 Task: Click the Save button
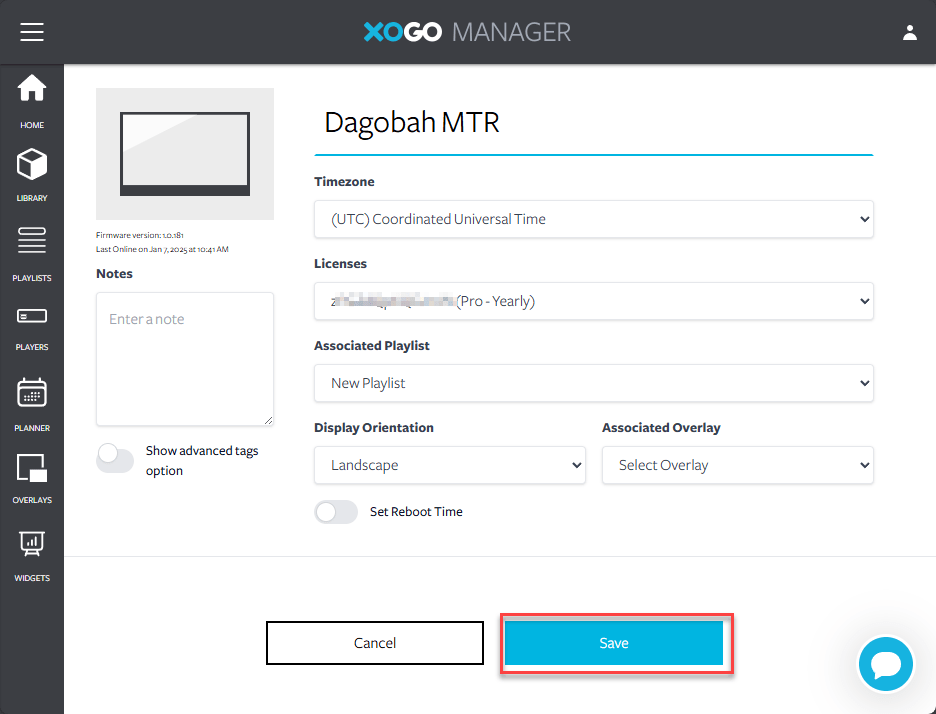point(613,643)
